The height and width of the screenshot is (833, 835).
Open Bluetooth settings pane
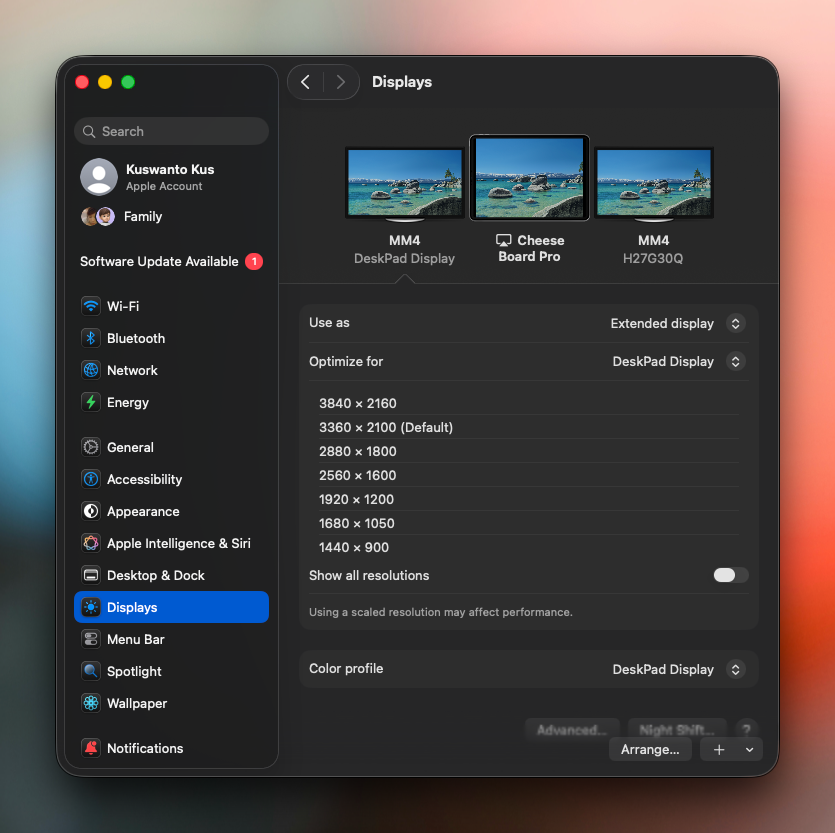(x=171, y=338)
